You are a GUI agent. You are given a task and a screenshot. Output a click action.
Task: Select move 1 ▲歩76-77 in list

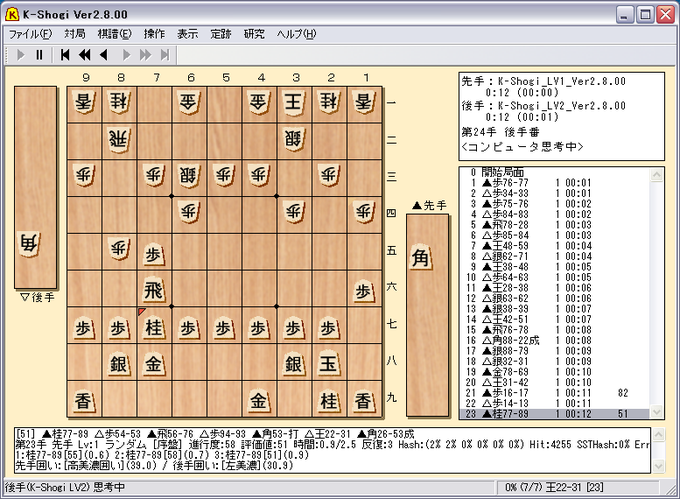[554, 183]
